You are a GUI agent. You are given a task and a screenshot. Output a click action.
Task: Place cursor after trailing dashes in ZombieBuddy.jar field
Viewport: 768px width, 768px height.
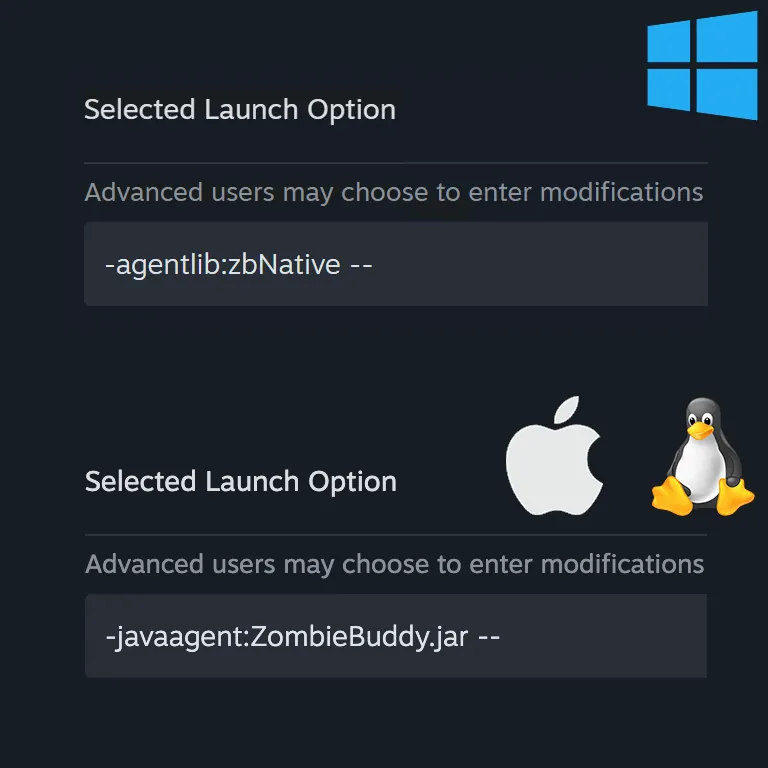click(x=502, y=636)
